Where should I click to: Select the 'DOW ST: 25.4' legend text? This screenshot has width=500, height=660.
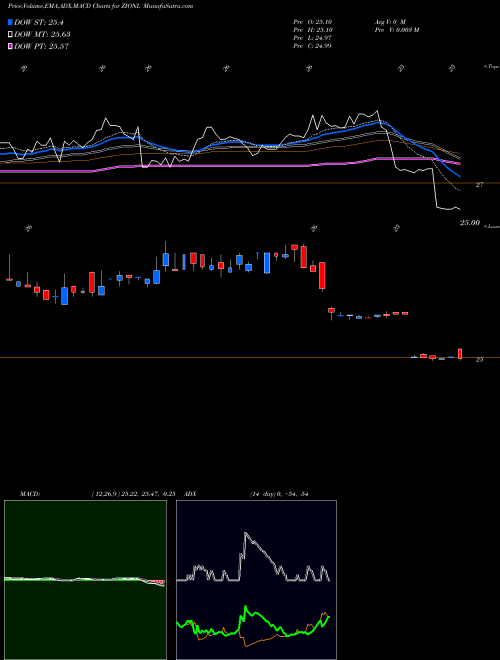[39, 22]
